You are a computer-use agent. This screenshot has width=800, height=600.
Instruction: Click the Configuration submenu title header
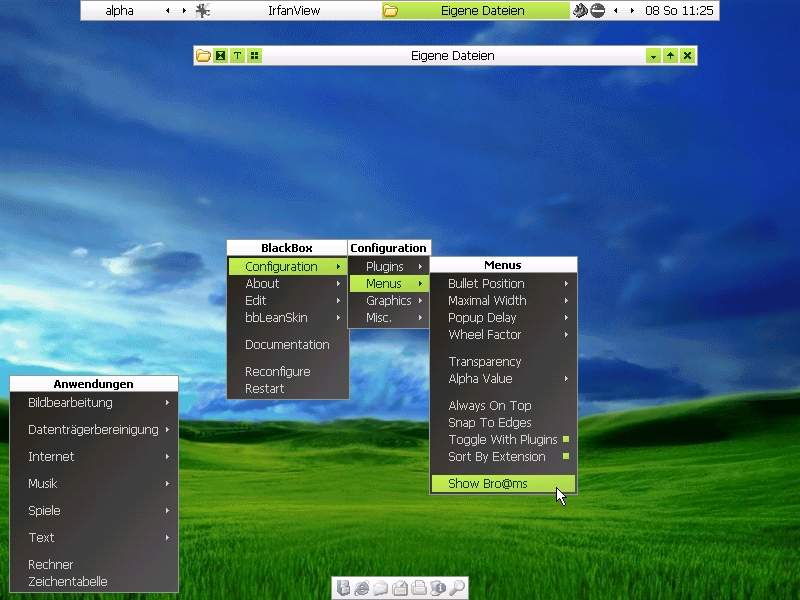point(389,248)
